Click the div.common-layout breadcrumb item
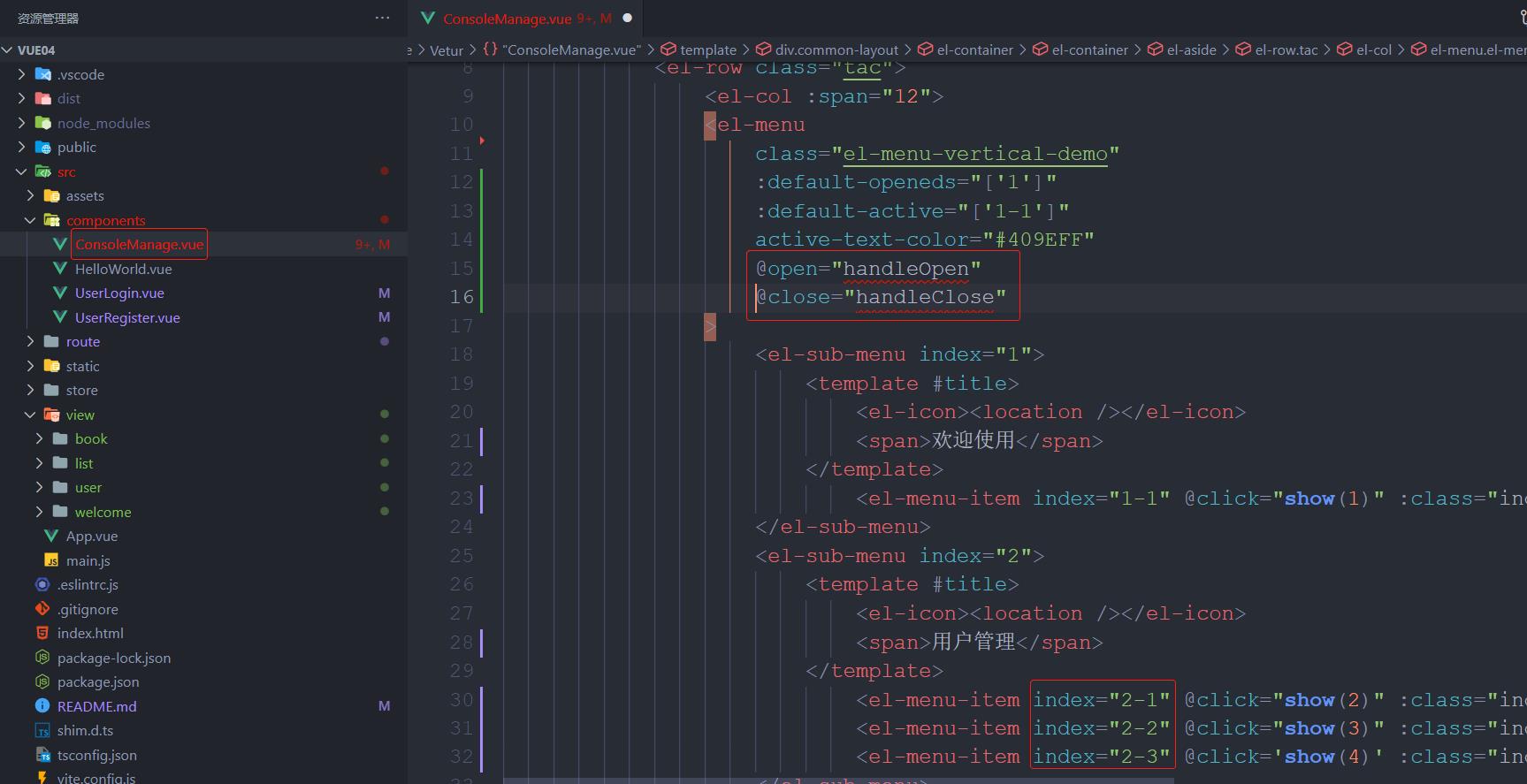The image size is (1527, 784). 827,50
